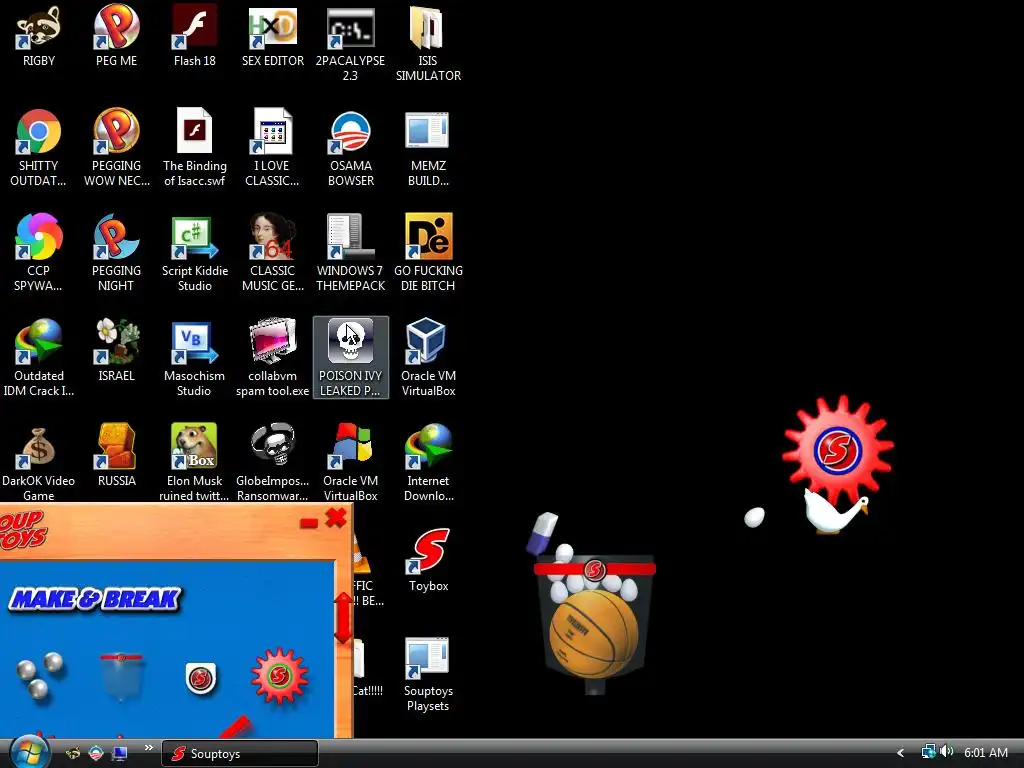This screenshot has width=1024, height=768.
Task: Click the large red gear toy on desktop
Action: [x=838, y=449]
